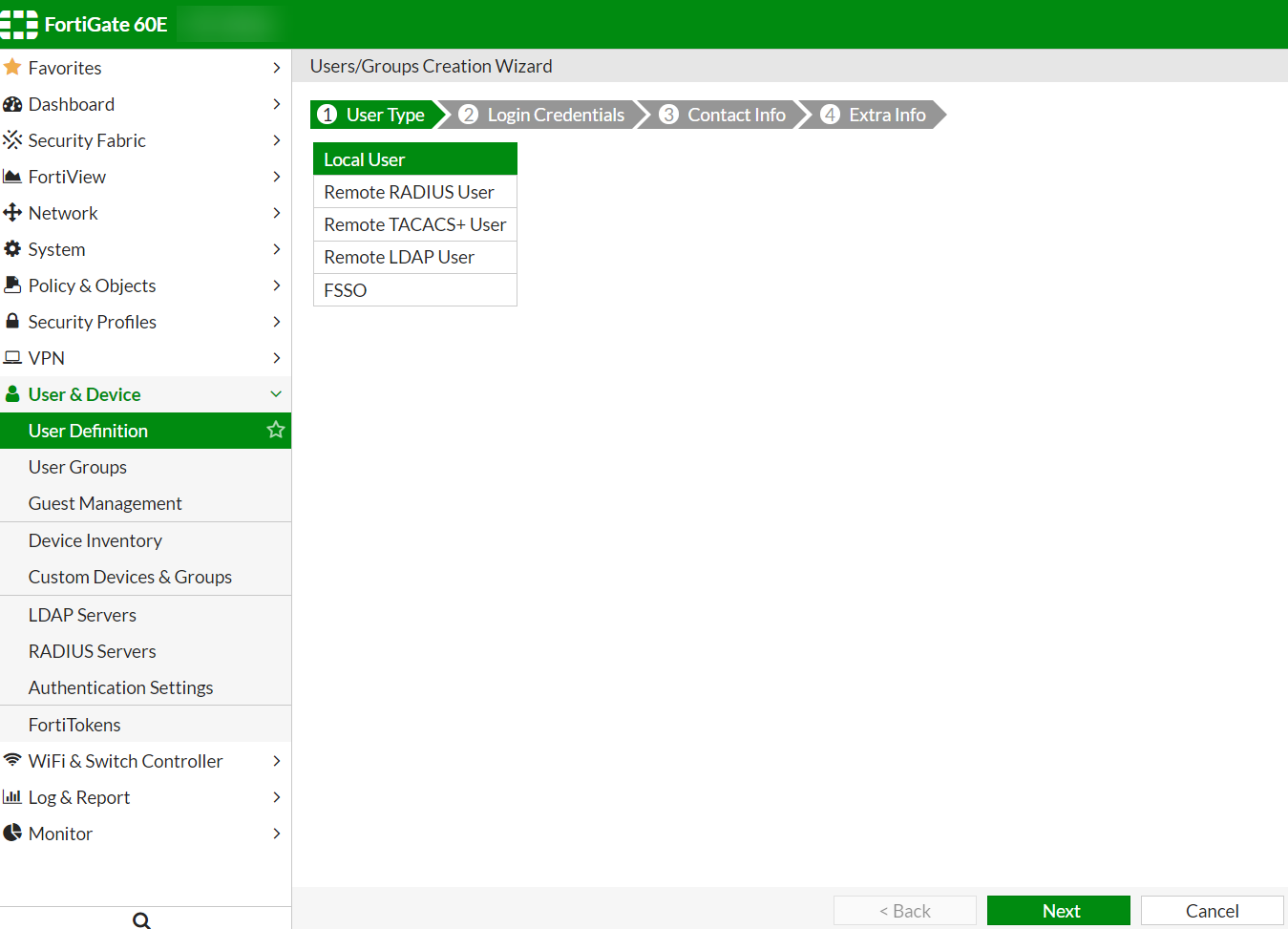This screenshot has height=929, width=1288.
Task: Click the Network cross-arrows icon
Action: 12,213
